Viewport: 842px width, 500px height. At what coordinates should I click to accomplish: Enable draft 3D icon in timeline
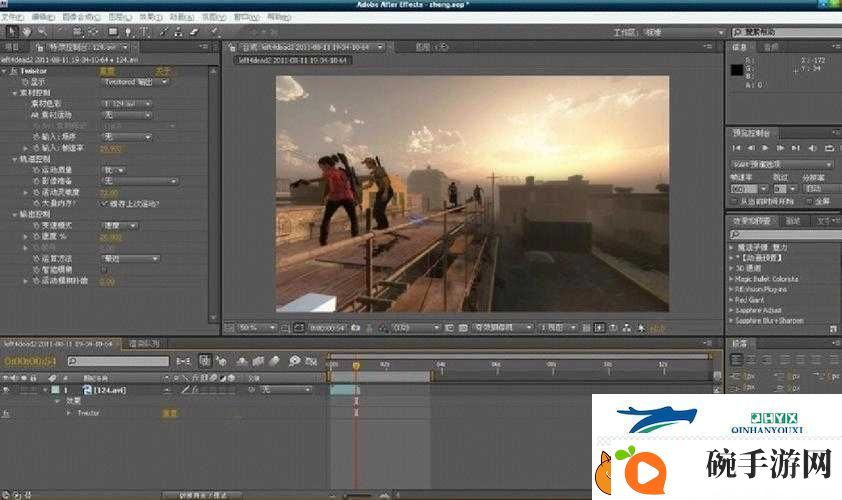(221, 361)
